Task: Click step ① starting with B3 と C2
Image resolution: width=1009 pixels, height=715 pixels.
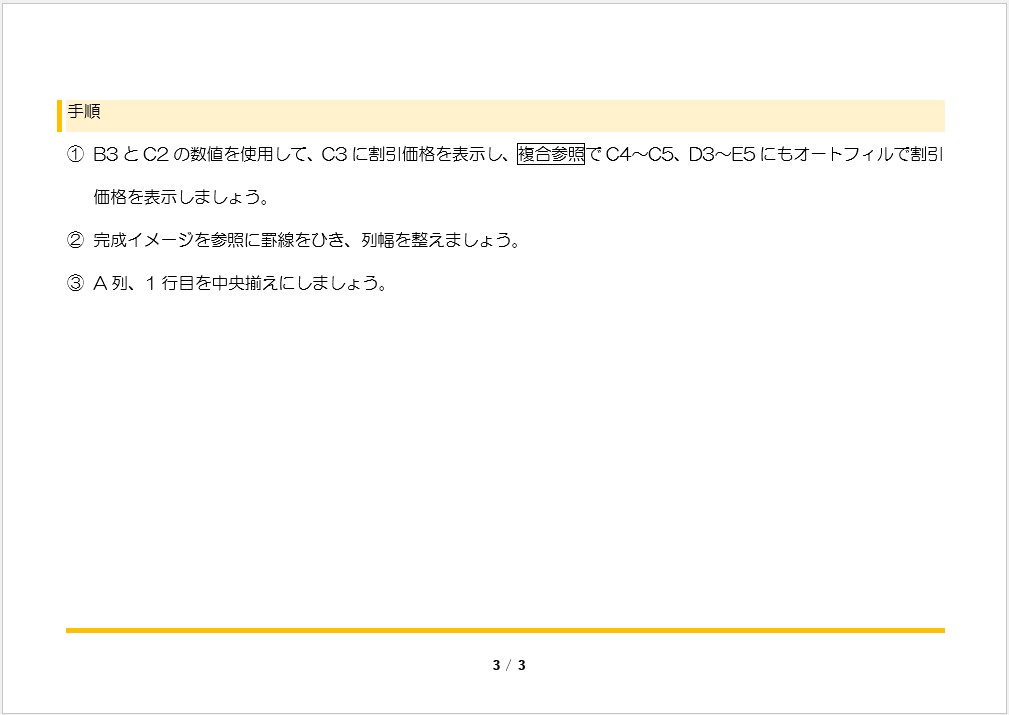Action: [x=505, y=154]
